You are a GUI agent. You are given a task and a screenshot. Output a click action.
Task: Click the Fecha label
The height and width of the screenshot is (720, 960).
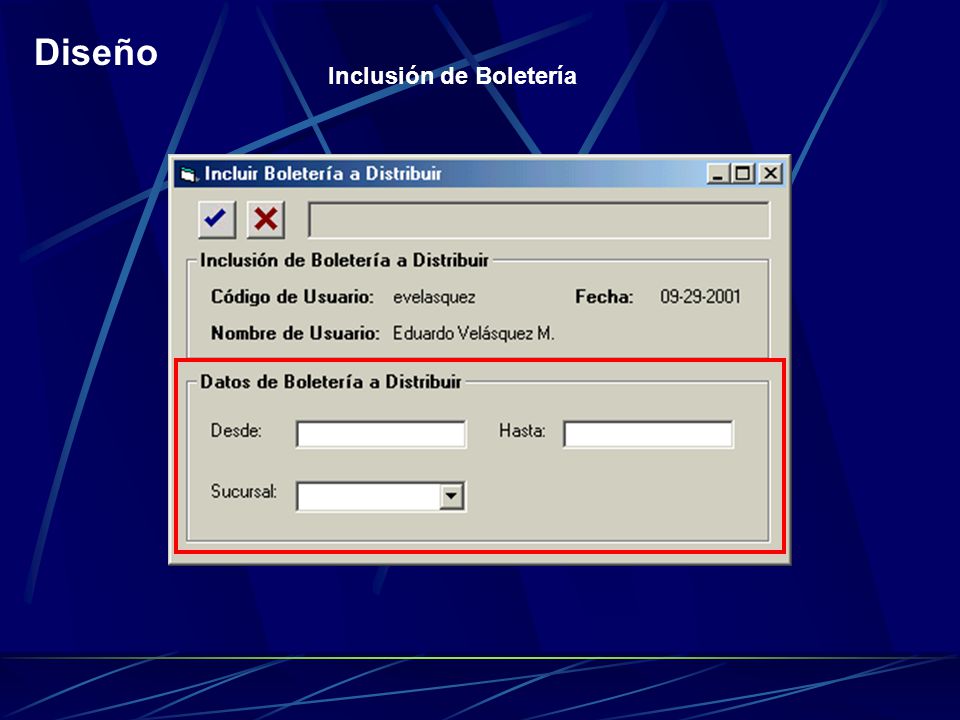click(x=604, y=297)
